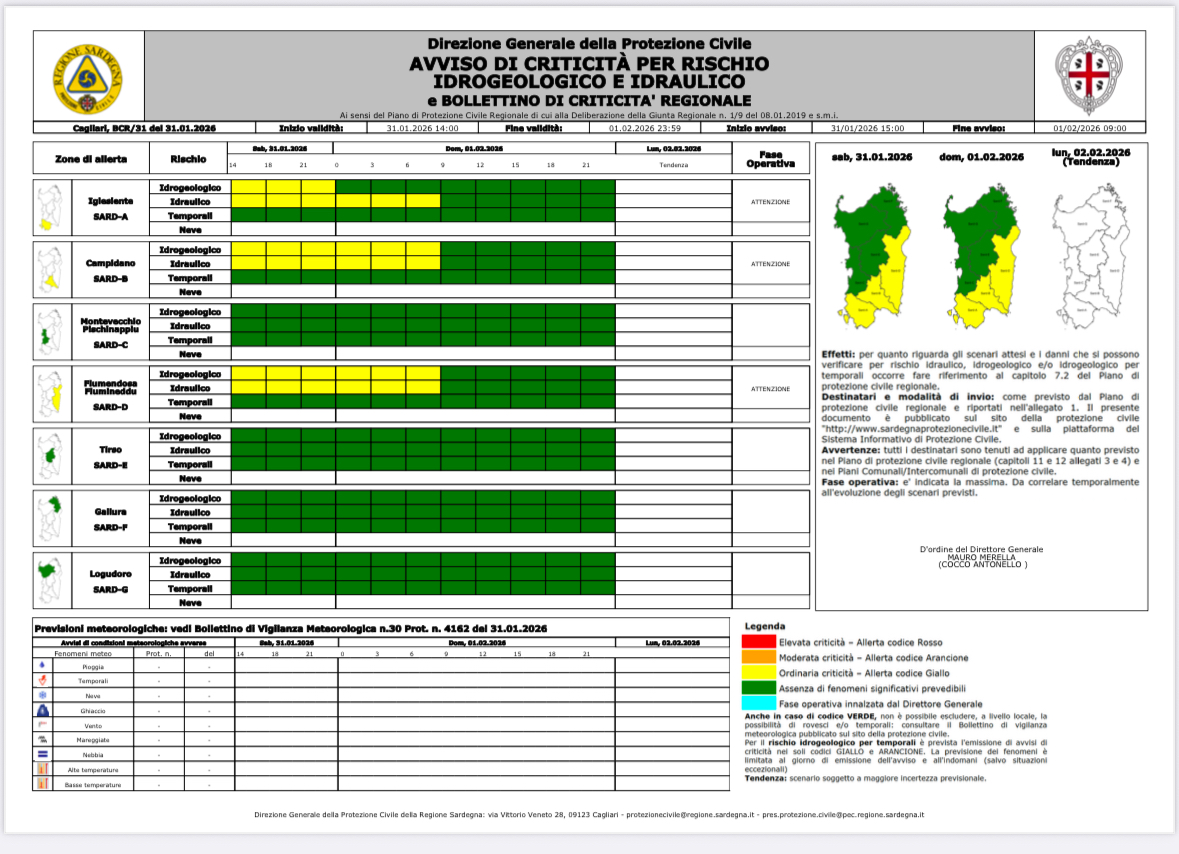The image size is (1179, 854).
Task: Click the Neve snowflake icon
Action: (x=42, y=694)
